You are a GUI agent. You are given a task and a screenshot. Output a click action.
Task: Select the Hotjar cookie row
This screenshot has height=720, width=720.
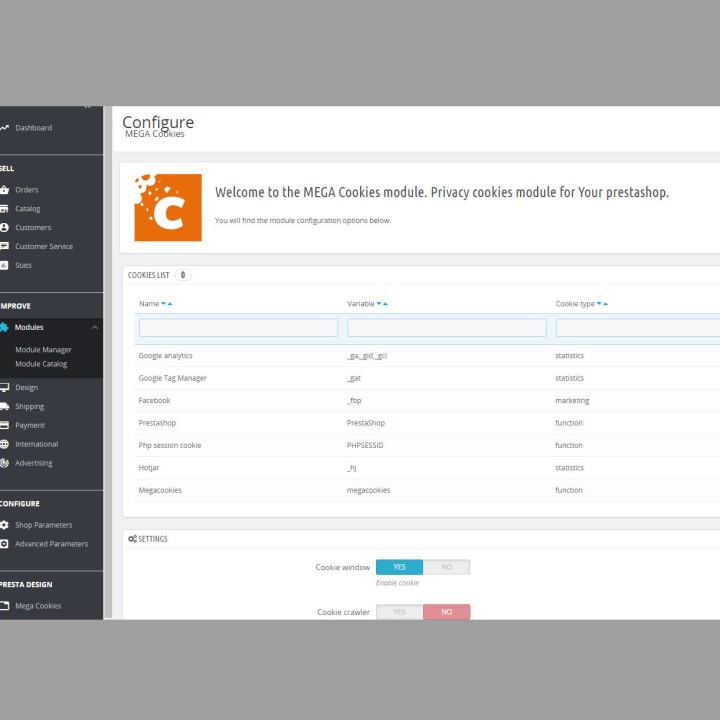tap(149, 468)
